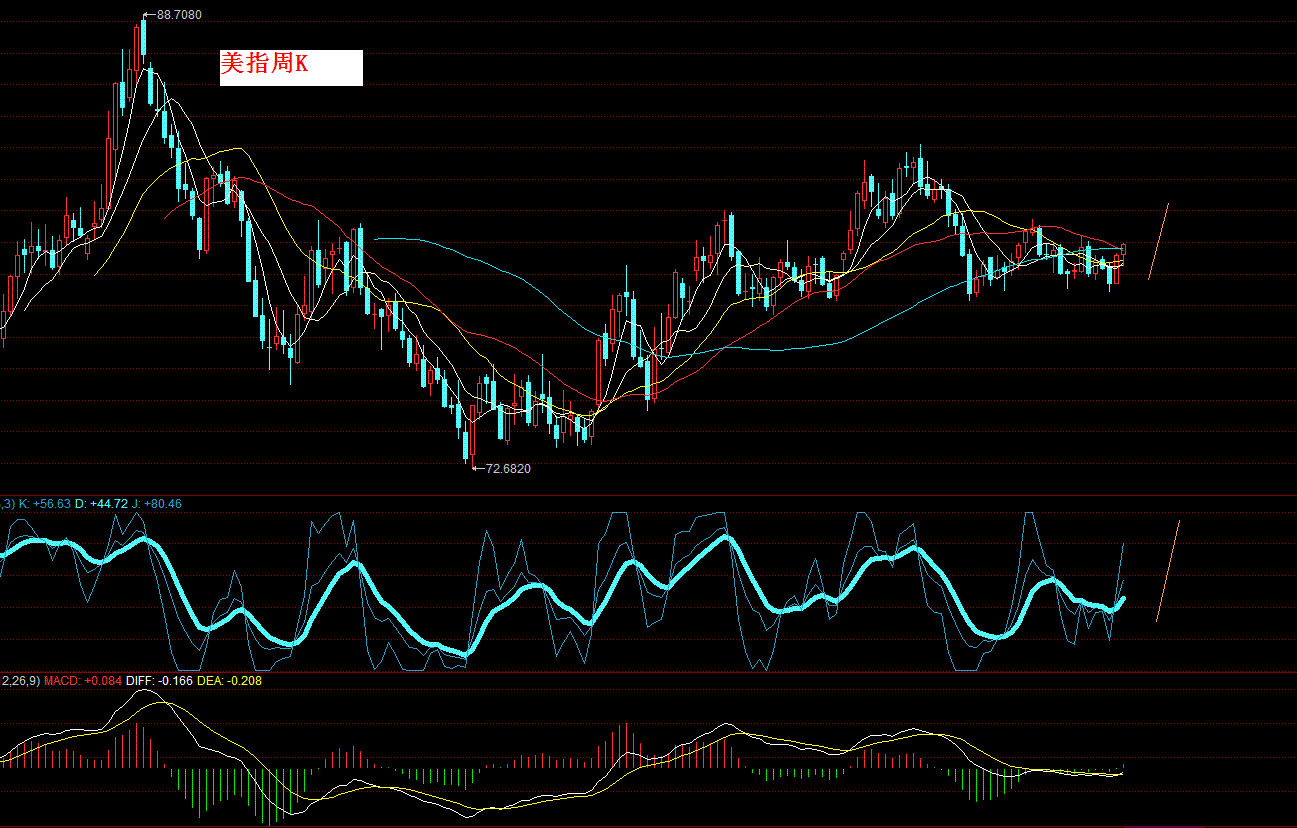This screenshot has width=1297, height=828.
Task: Click the "美指周K" chart title label
Action: (290, 67)
